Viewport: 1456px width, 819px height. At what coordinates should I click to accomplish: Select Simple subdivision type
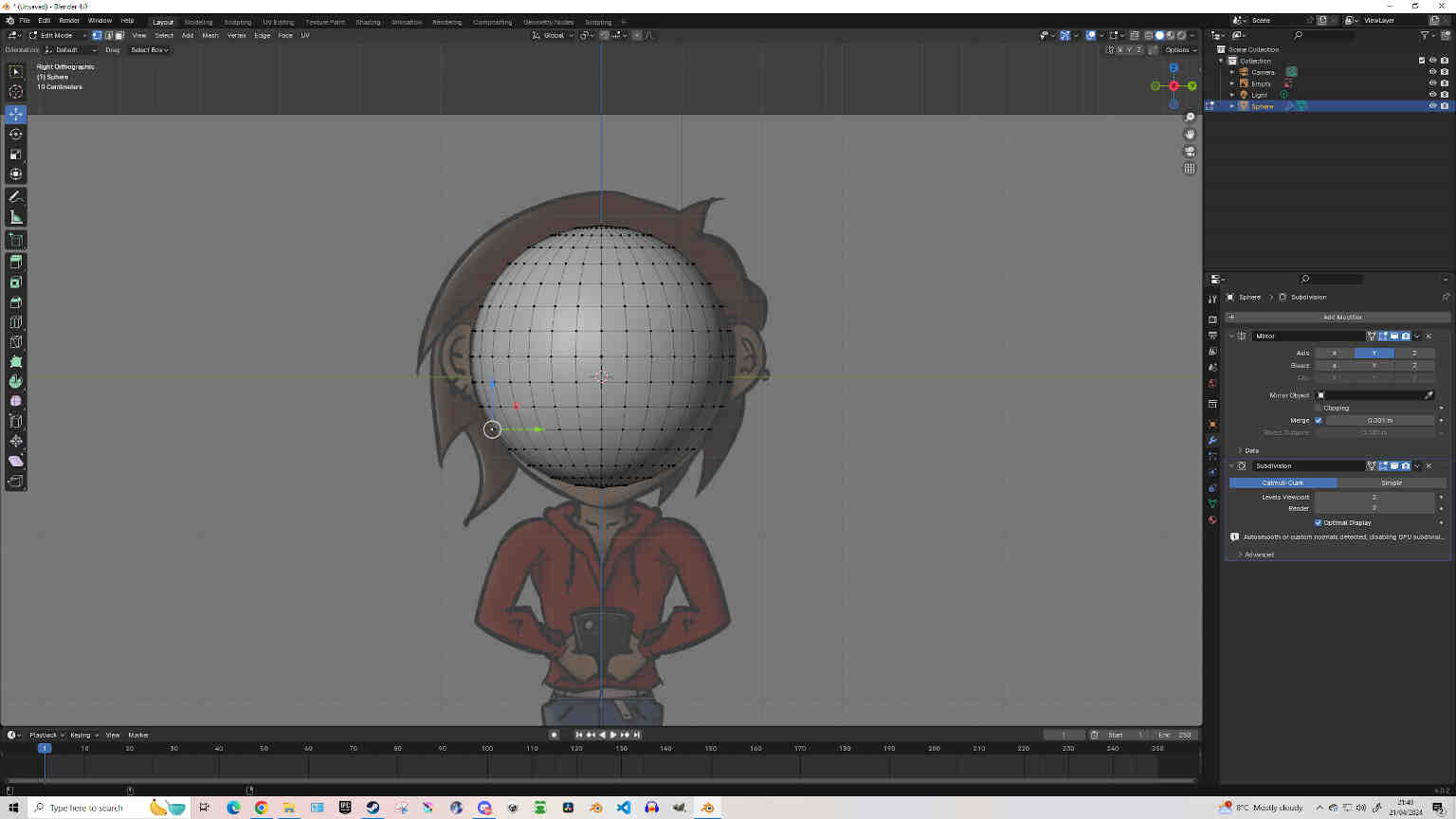tap(1392, 482)
